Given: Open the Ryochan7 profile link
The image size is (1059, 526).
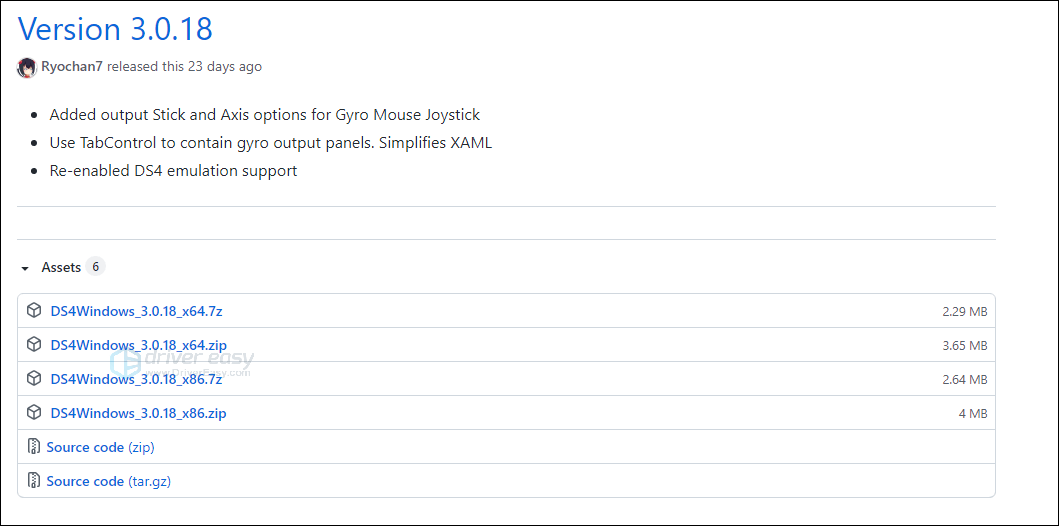Looking at the screenshot, I should [x=72, y=67].
